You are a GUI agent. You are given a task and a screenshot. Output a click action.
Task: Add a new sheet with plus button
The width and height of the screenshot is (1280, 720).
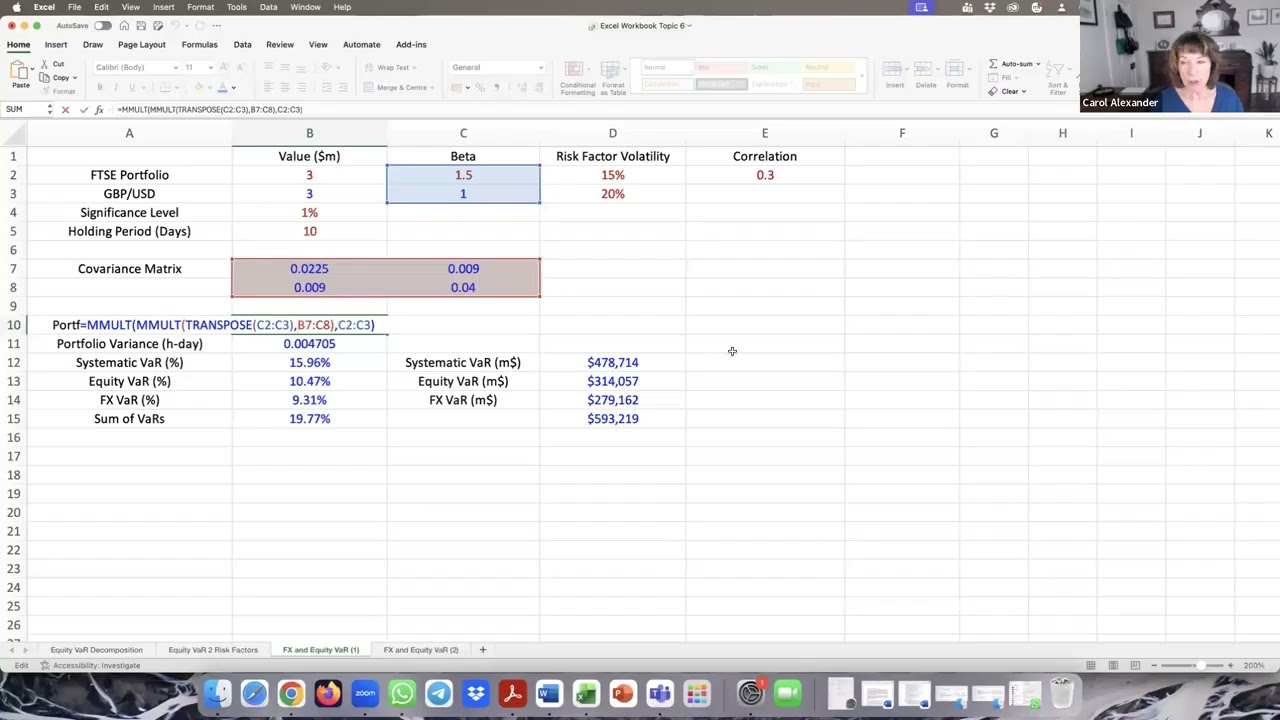[x=482, y=650]
